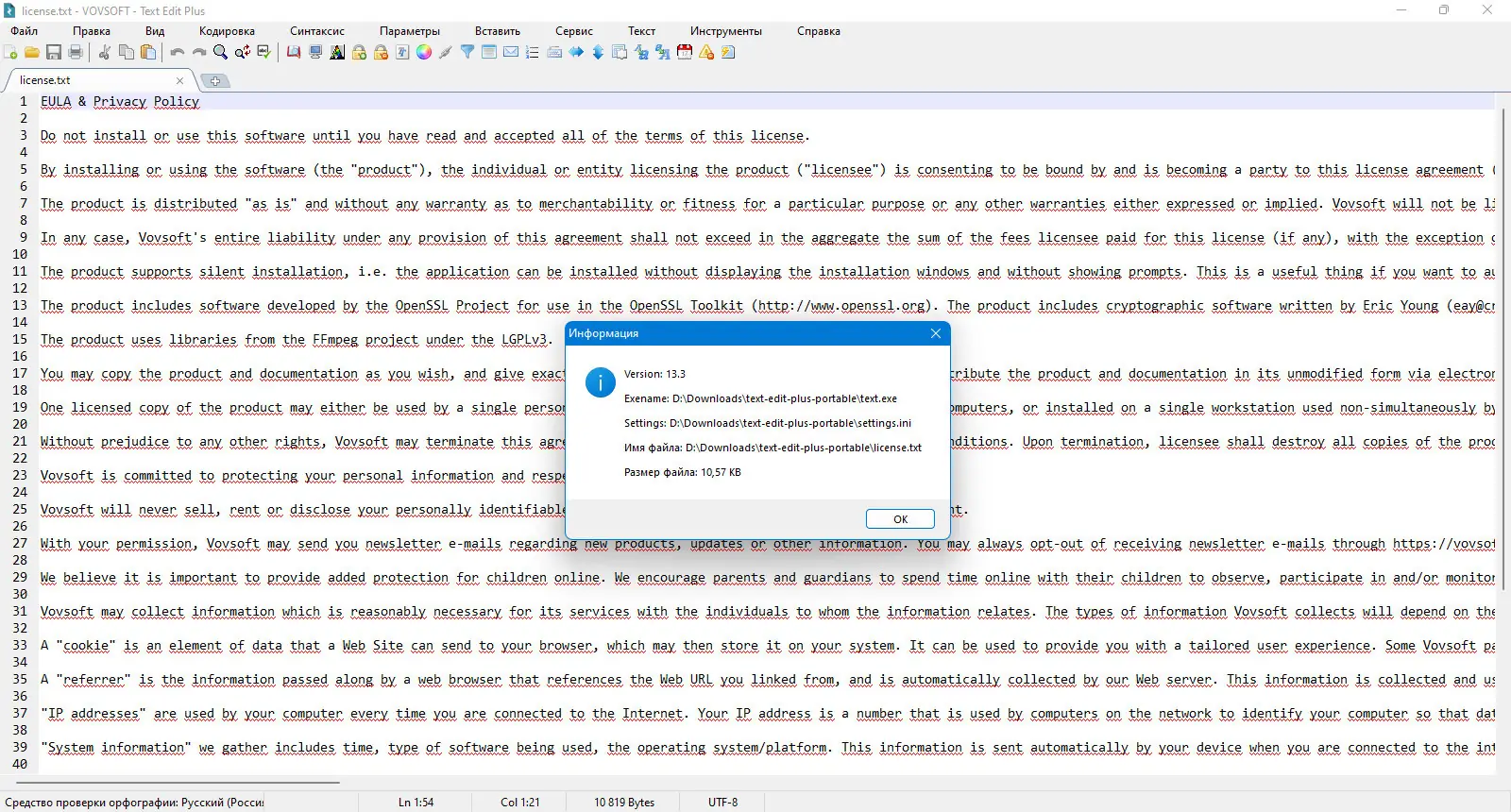Screen dimensions: 1511x812
Task: Close the license.txt tab
Action: tap(179, 80)
